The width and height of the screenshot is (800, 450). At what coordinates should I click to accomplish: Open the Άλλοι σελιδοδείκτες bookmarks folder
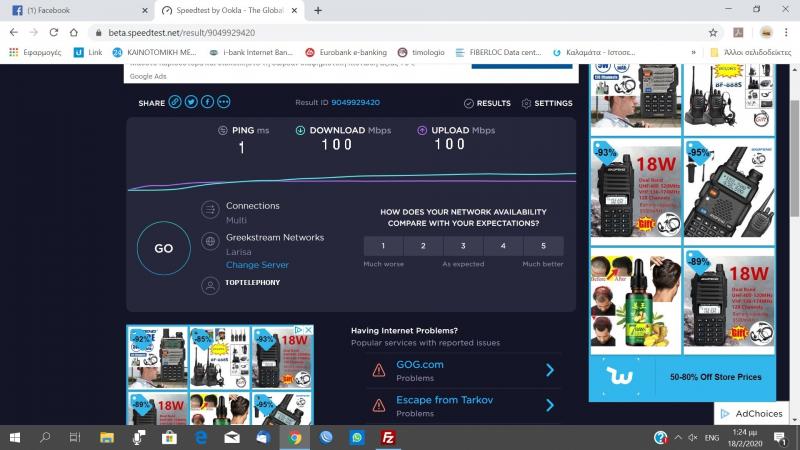(751, 52)
